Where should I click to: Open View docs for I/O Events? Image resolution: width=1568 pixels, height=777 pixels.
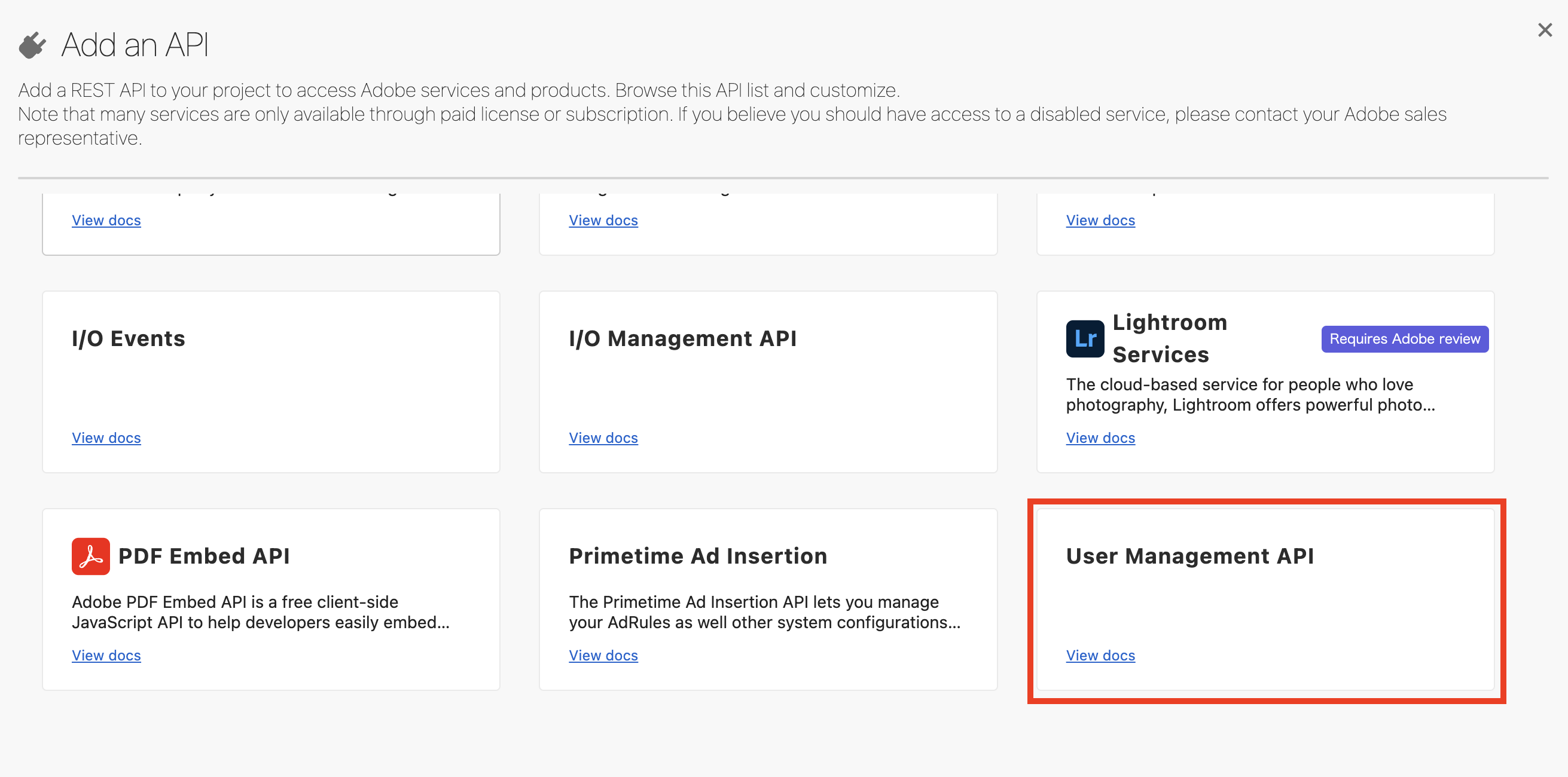106,438
